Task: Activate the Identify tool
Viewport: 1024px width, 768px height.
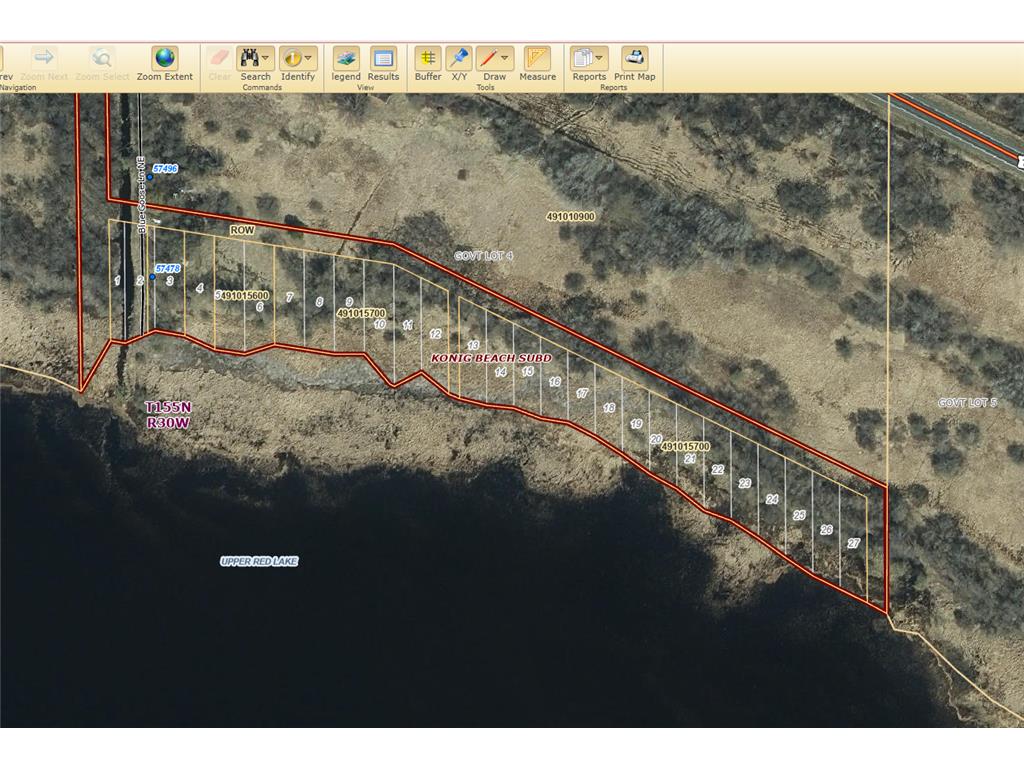Action: coord(292,59)
